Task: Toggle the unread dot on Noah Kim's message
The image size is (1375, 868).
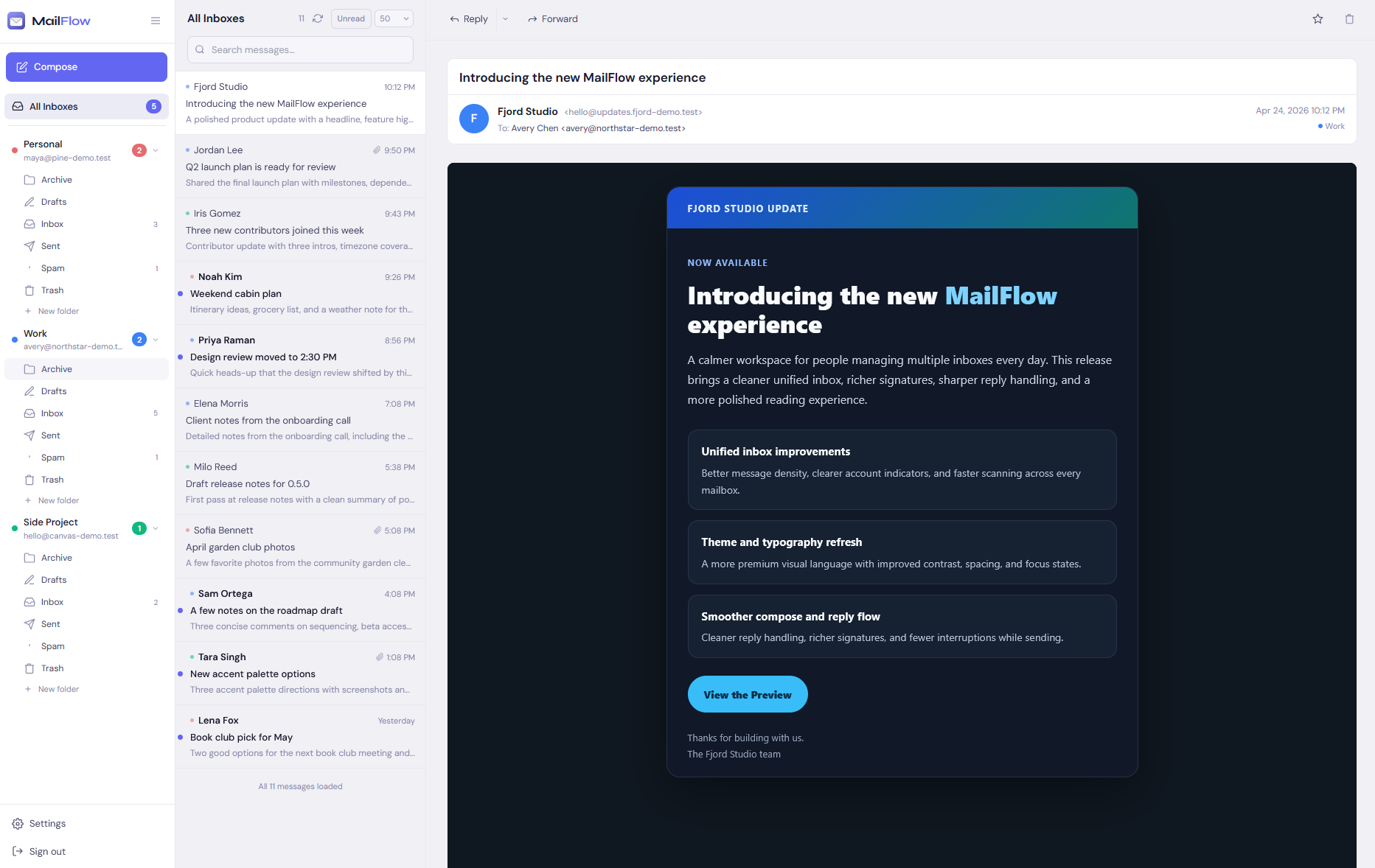Action: [181, 293]
